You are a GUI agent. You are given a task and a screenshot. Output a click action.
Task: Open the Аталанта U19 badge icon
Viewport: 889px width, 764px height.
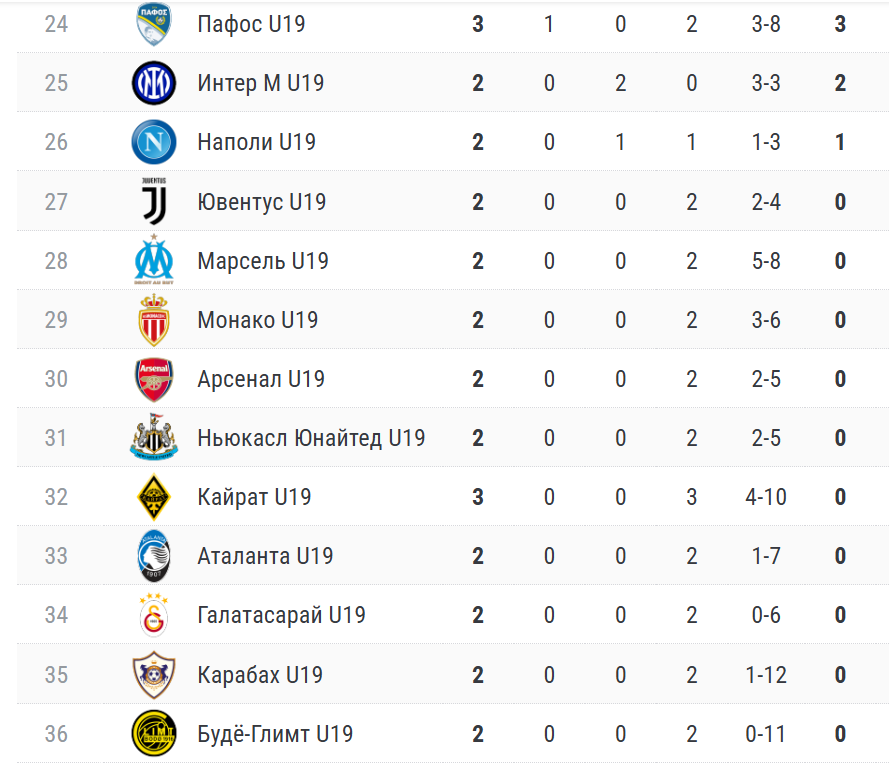tap(154, 556)
